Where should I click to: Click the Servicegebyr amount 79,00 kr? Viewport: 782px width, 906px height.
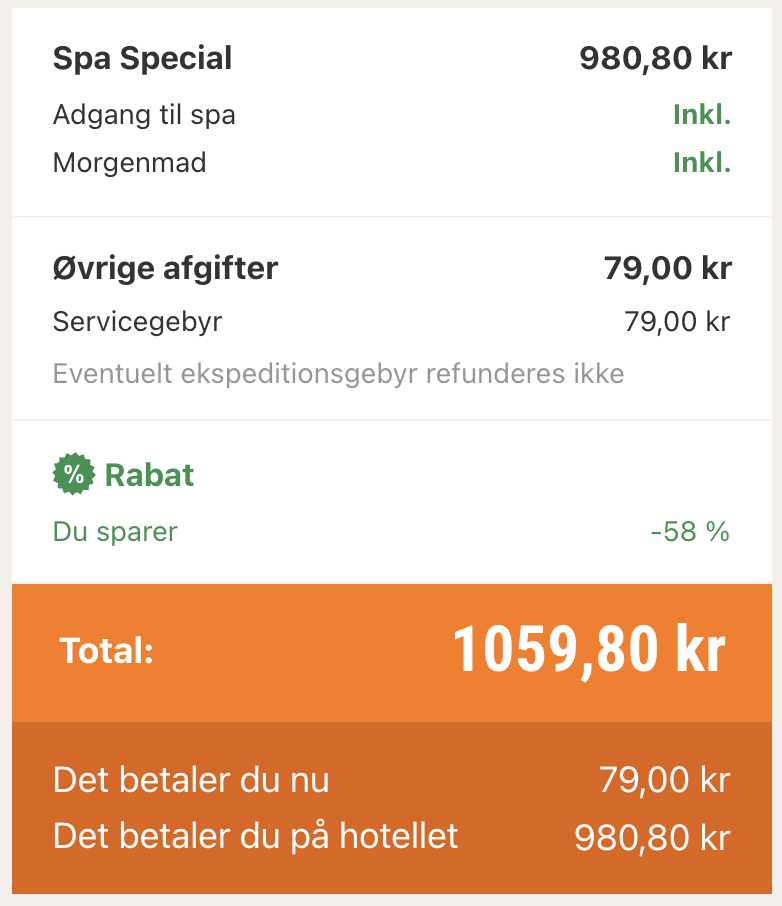tap(677, 322)
